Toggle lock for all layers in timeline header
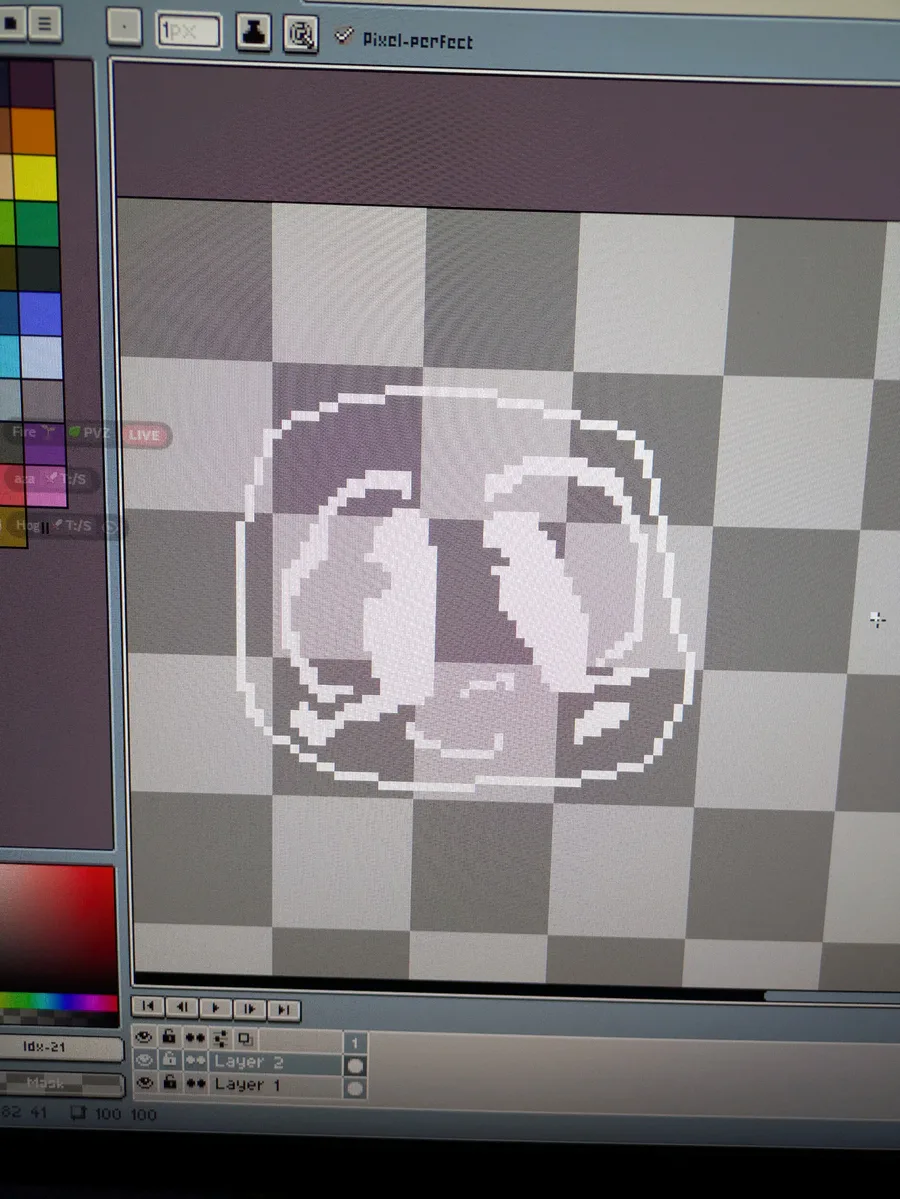This screenshot has height=1199, width=900. coord(169,1037)
